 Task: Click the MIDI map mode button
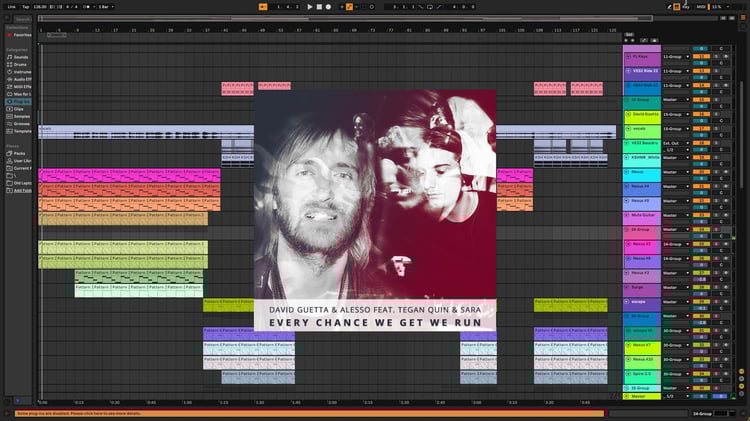point(701,7)
